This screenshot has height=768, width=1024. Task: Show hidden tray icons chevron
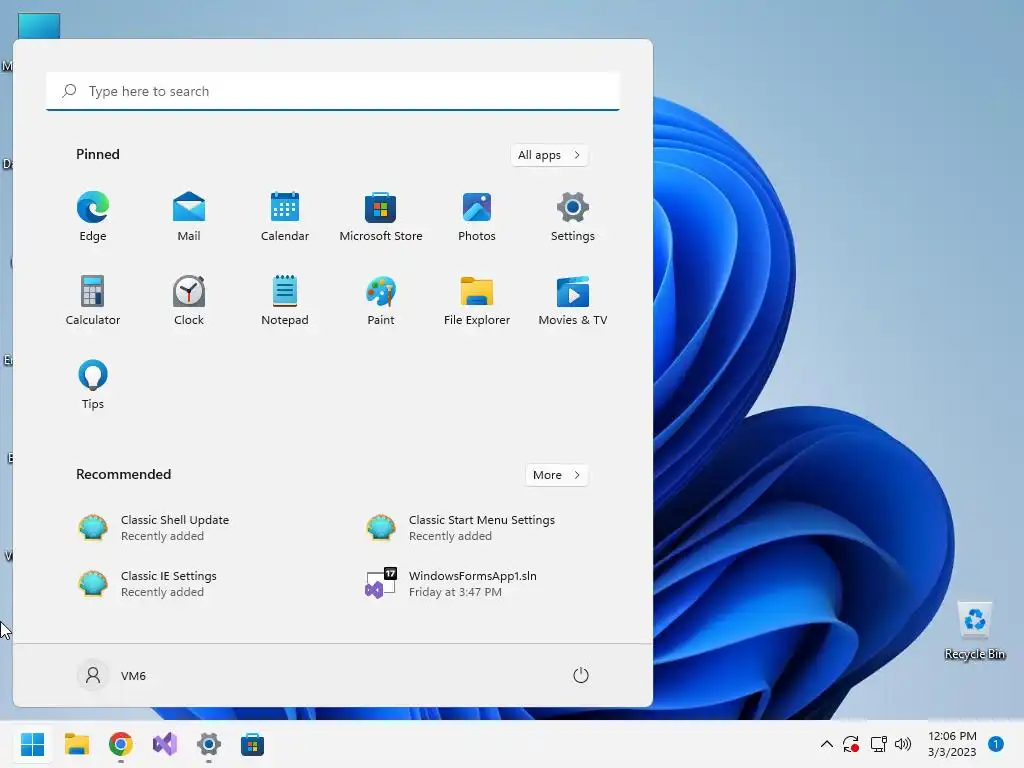tap(826, 744)
